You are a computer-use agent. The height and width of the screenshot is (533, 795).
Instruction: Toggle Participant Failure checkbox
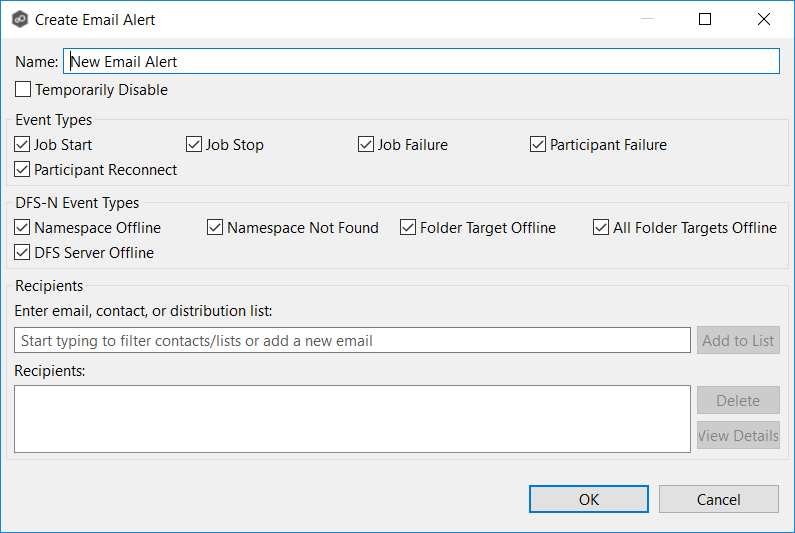click(538, 145)
